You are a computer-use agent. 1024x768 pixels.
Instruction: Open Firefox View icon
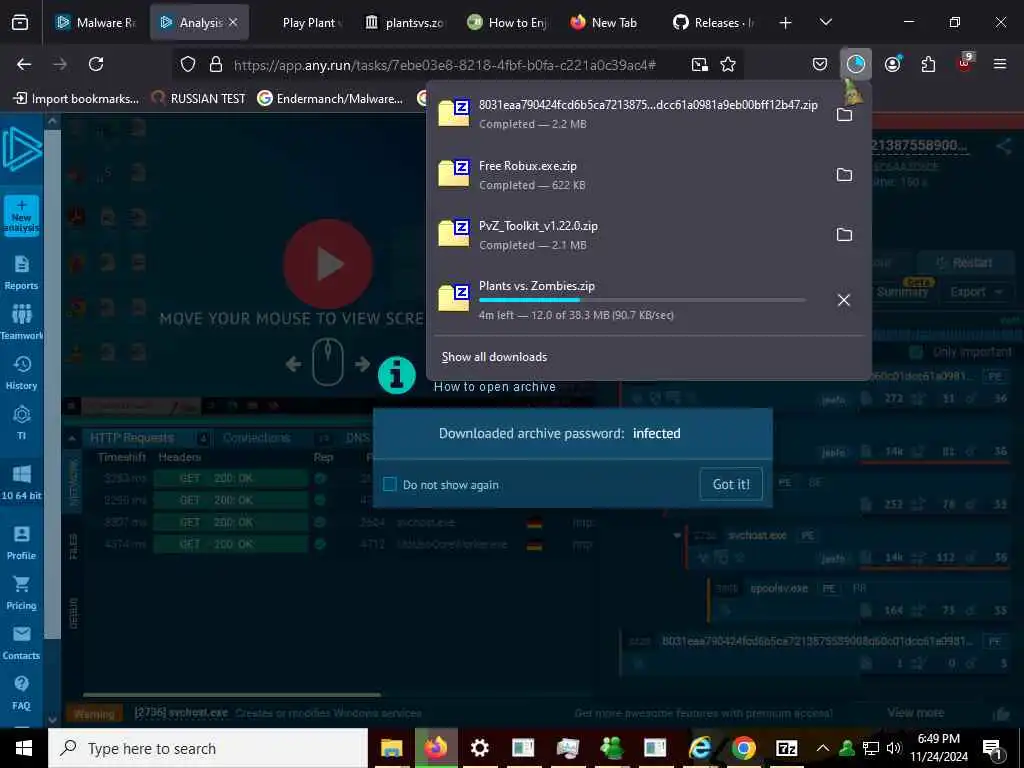pos(20,23)
